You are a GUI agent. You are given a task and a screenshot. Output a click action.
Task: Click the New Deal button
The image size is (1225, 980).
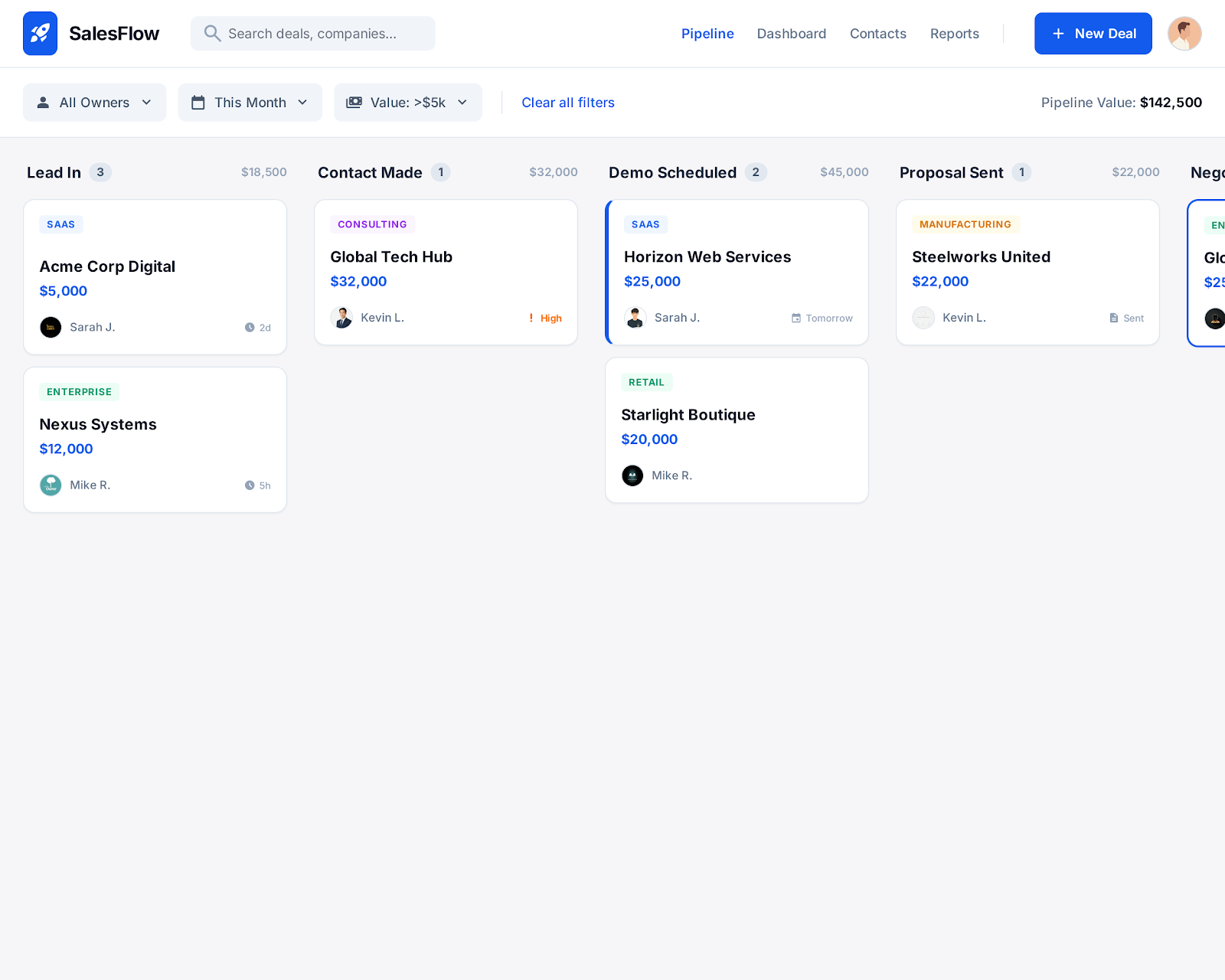click(x=1093, y=33)
